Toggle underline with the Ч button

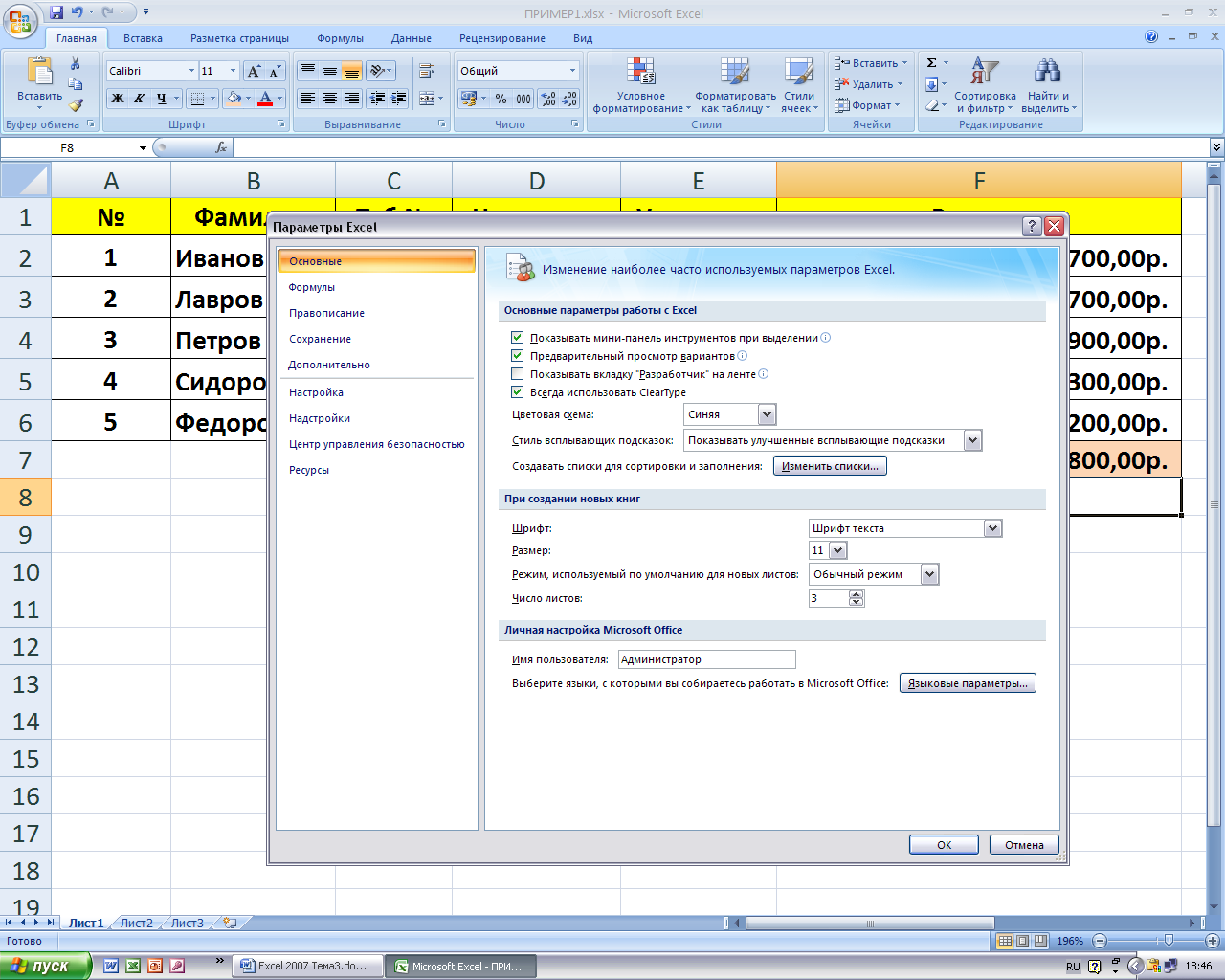pyautogui.click(x=162, y=98)
